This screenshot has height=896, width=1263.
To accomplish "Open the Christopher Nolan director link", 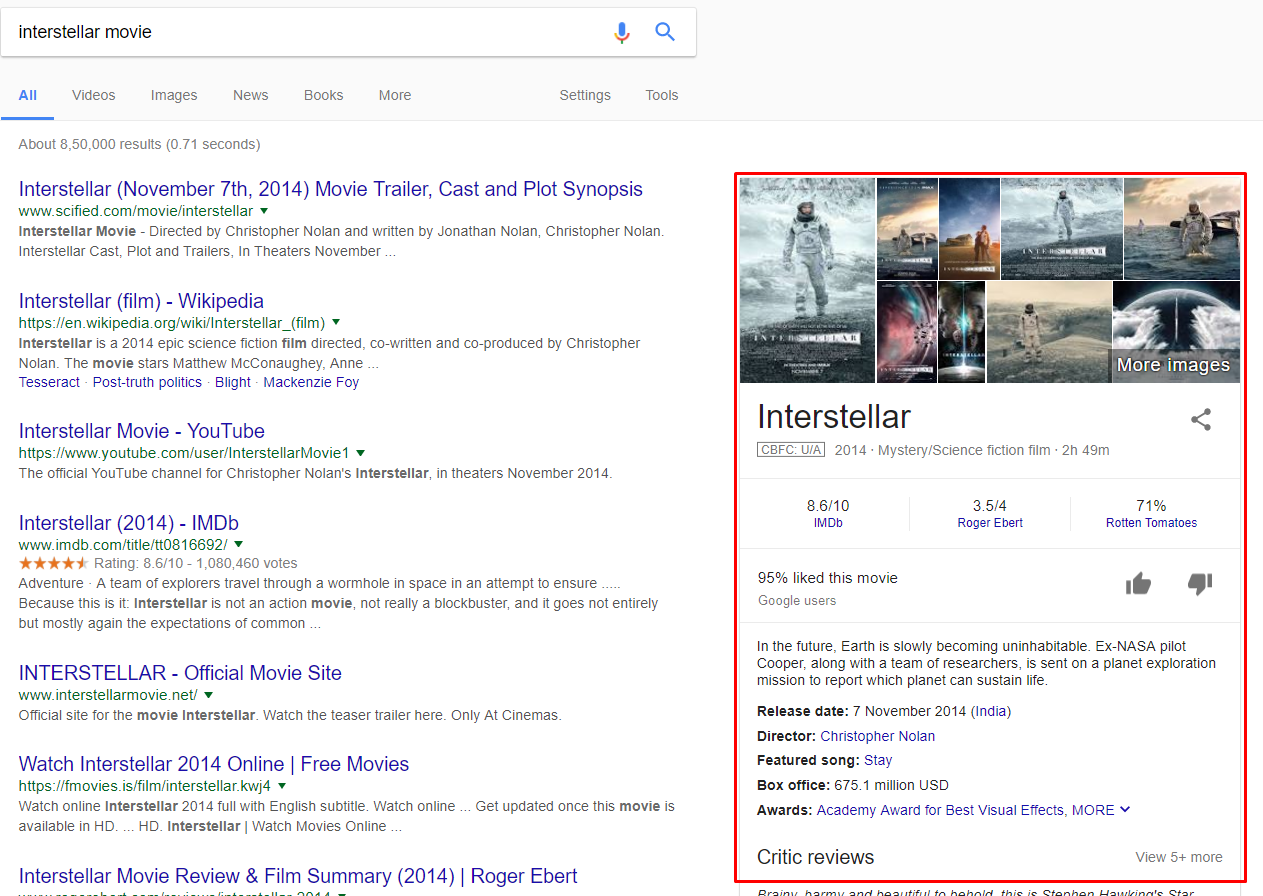I will tap(878, 736).
